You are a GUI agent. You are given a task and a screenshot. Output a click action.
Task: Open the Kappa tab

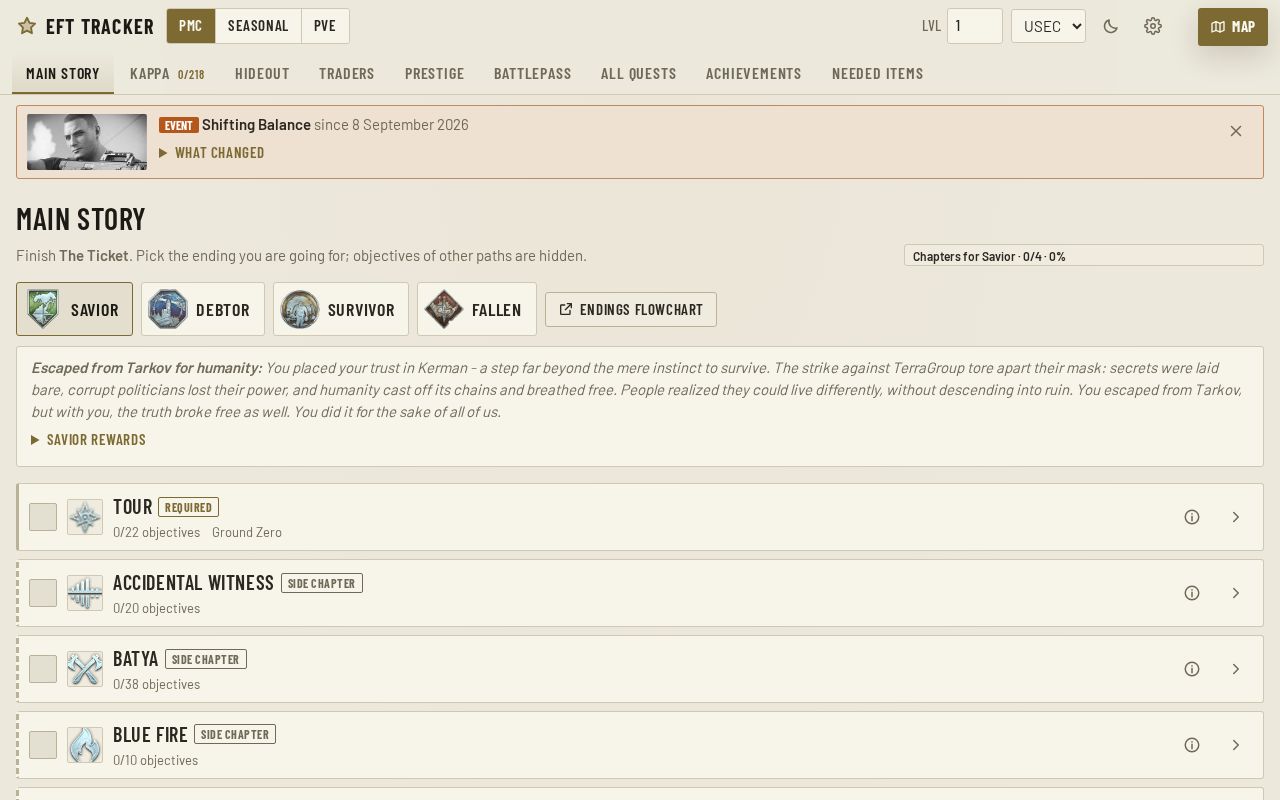pos(167,74)
